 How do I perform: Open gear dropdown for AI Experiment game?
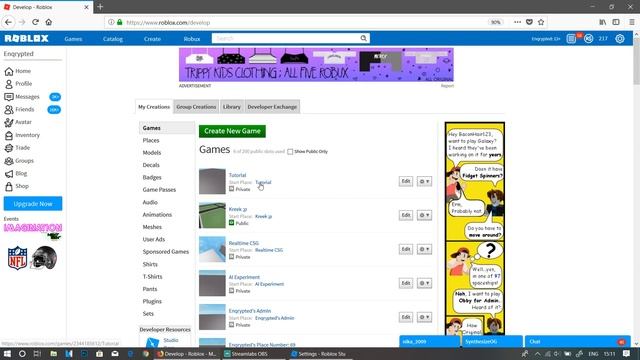pyautogui.click(x=424, y=283)
